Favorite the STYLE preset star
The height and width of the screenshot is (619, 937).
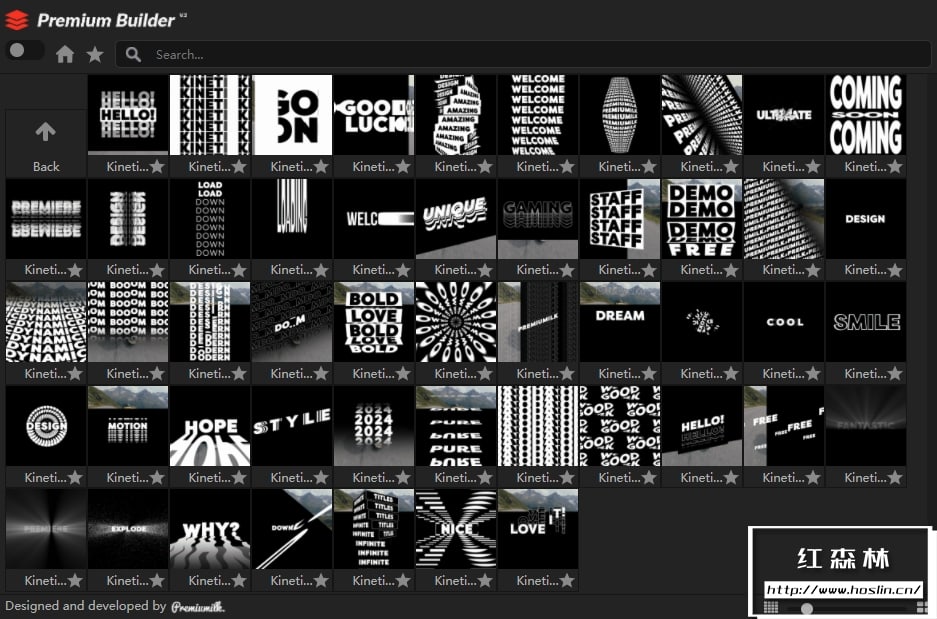321,477
